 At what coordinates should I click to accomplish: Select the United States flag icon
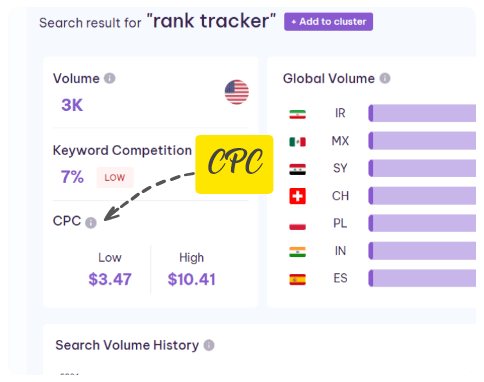(237, 92)
